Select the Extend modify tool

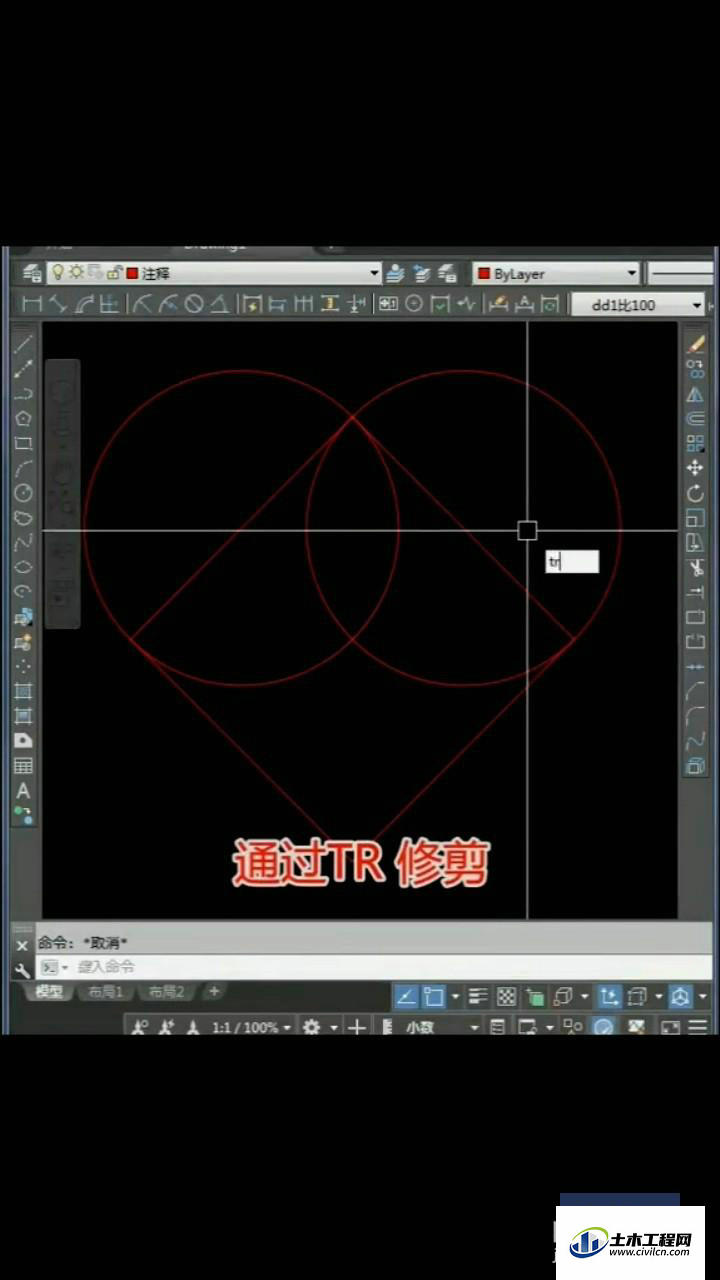coord(696,592)
